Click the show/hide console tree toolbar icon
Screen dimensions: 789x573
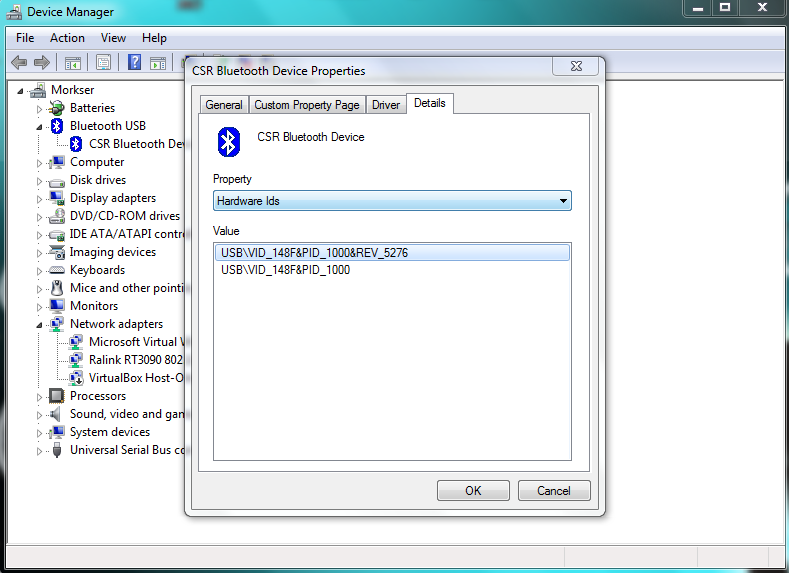point(73,63)
